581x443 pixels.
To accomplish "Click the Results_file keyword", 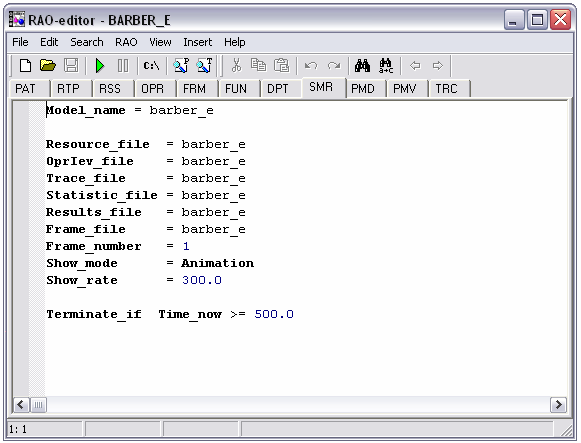I will 94,212.
